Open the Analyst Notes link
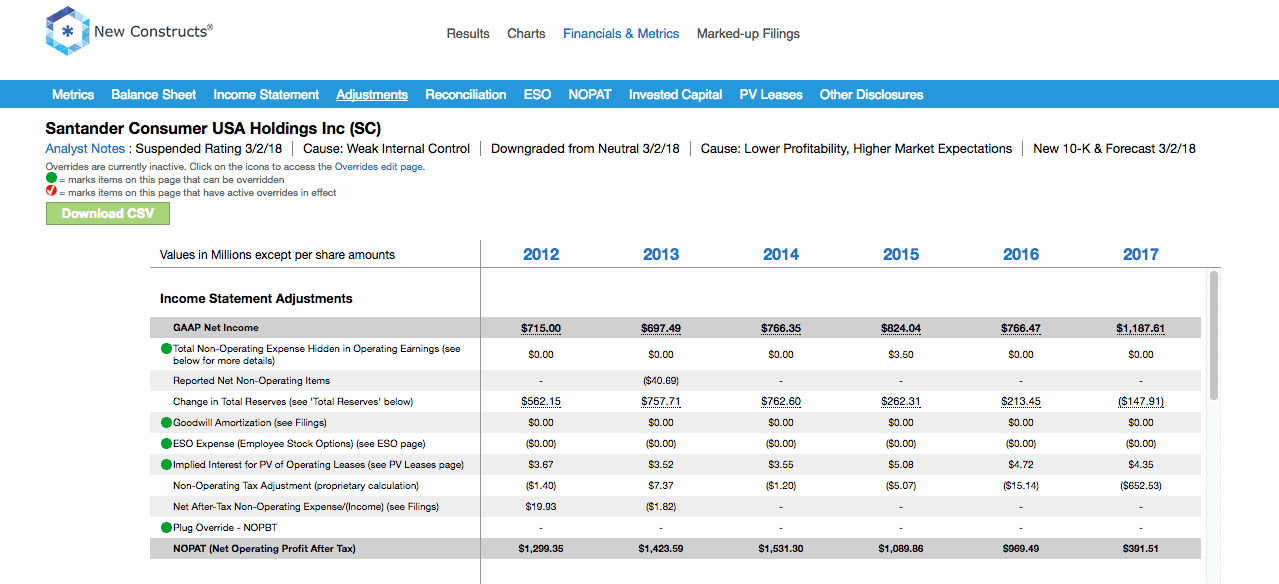 85,149
